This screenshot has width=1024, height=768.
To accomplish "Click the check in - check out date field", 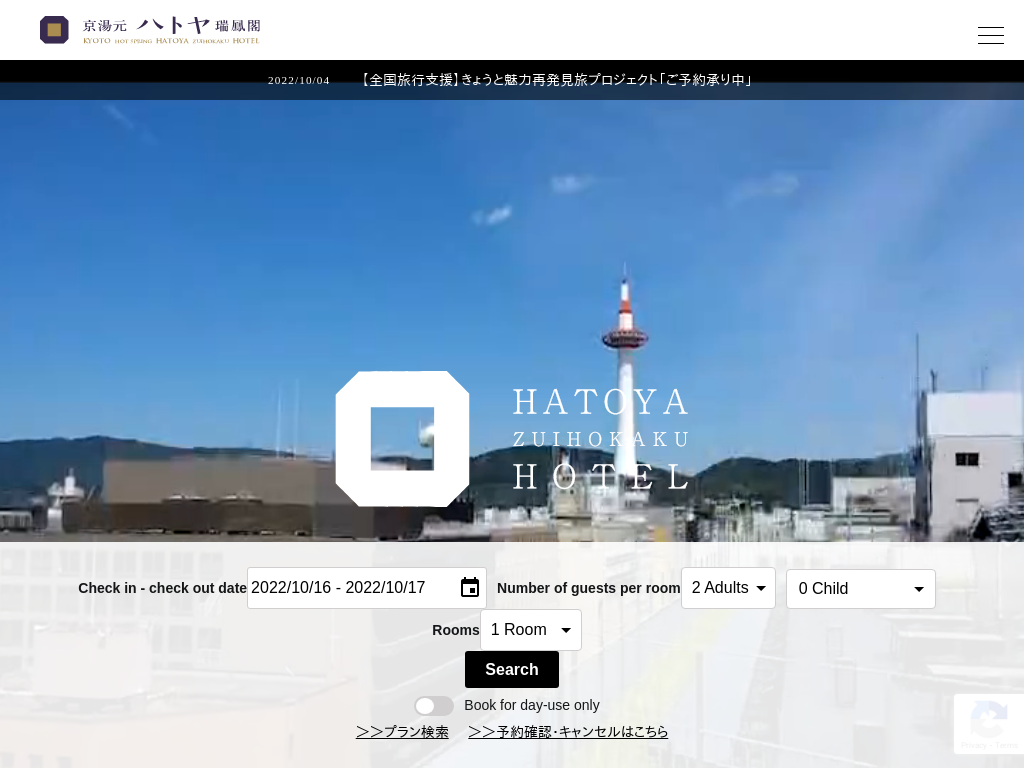I will 366,588.
